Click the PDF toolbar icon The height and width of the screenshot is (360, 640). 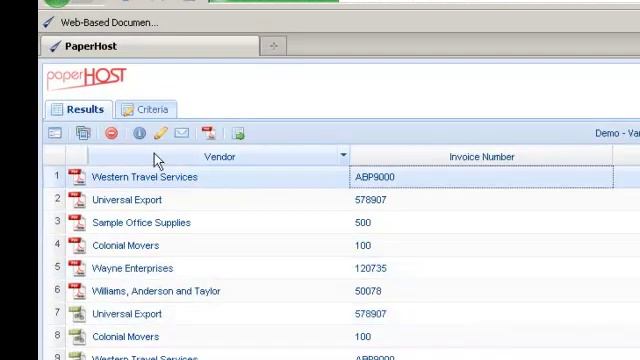click(209, 133)
